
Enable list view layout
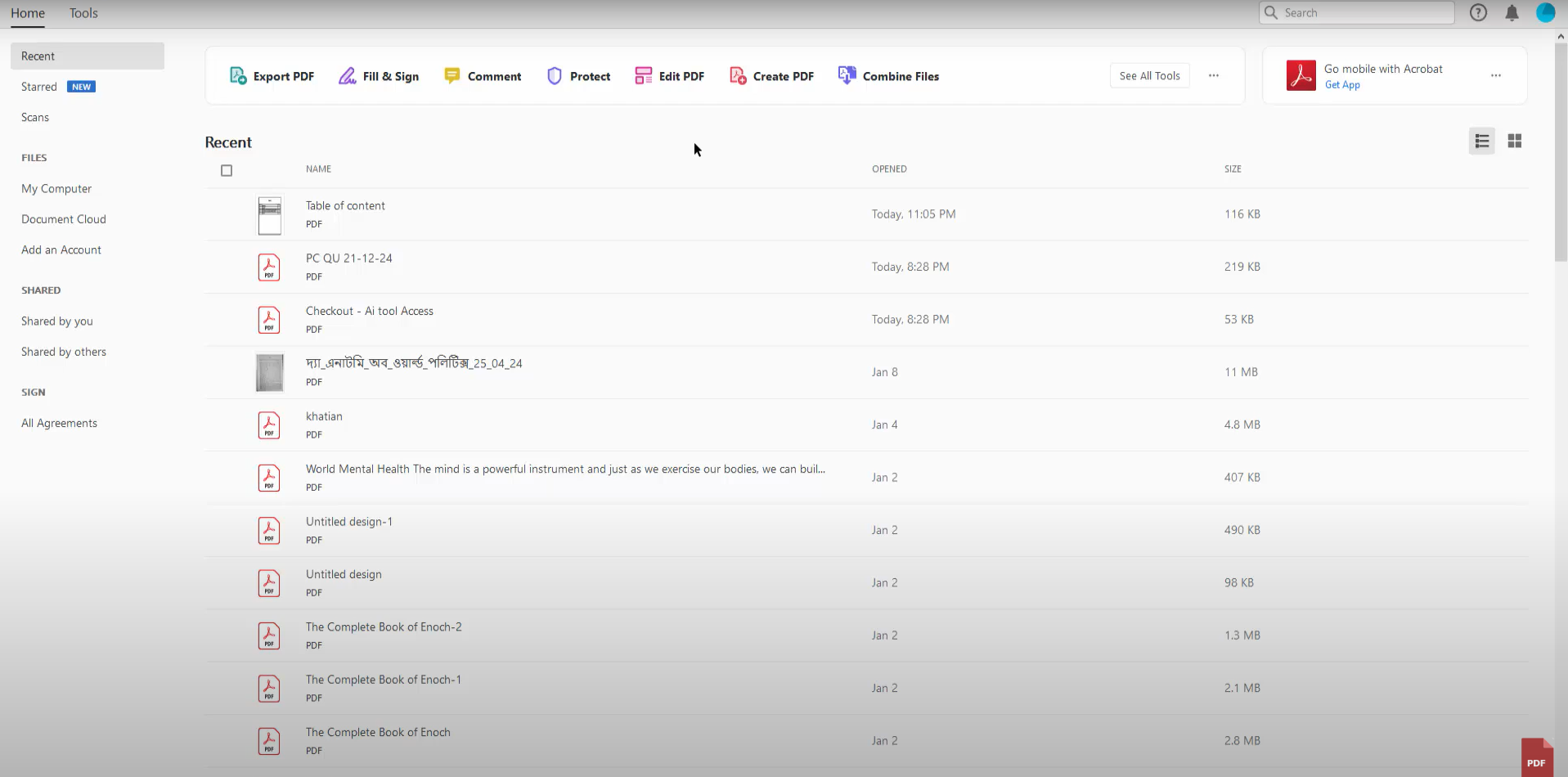pos(1482,141)
